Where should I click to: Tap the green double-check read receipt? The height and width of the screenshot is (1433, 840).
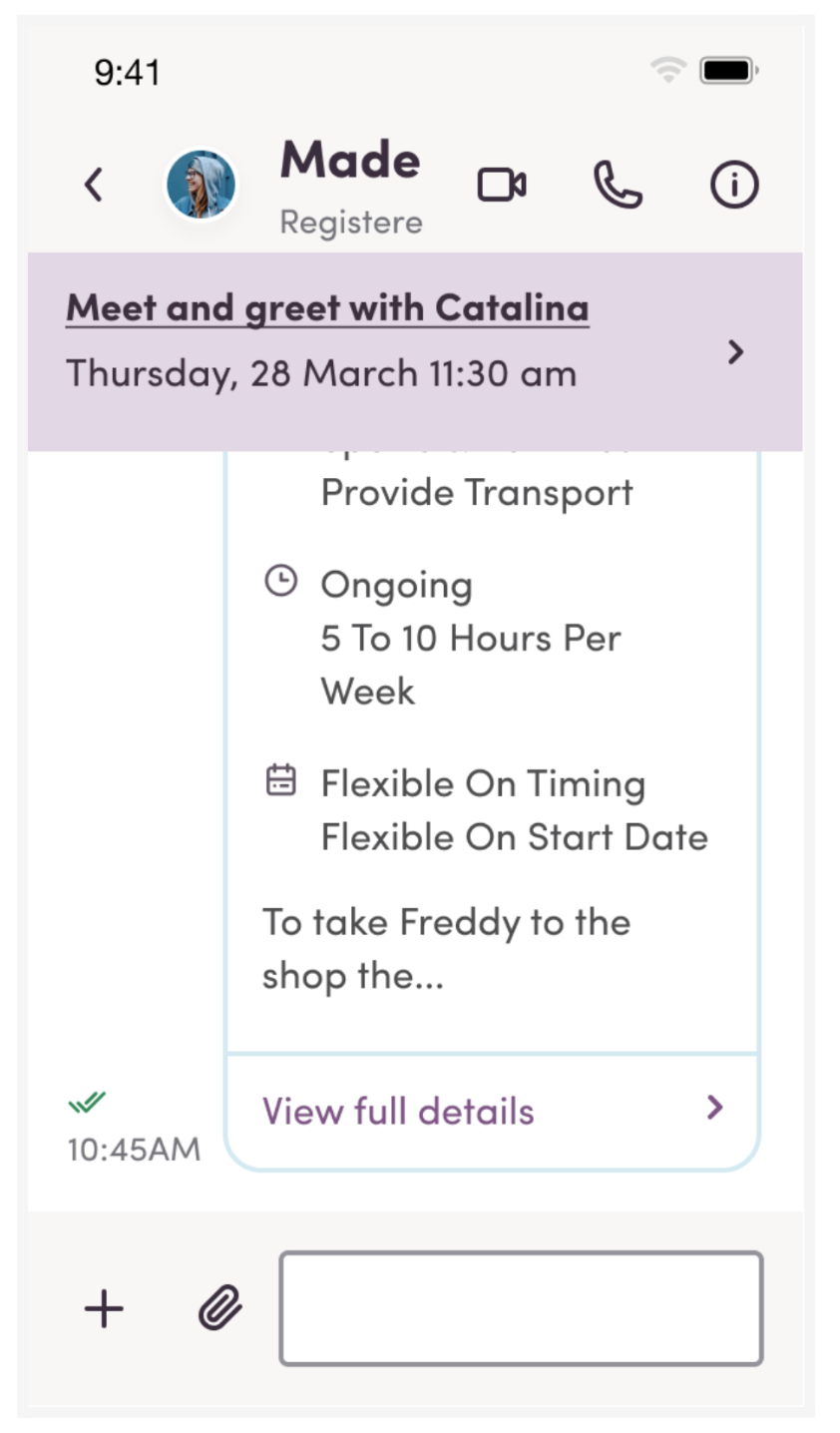[x=87, y=1102]
